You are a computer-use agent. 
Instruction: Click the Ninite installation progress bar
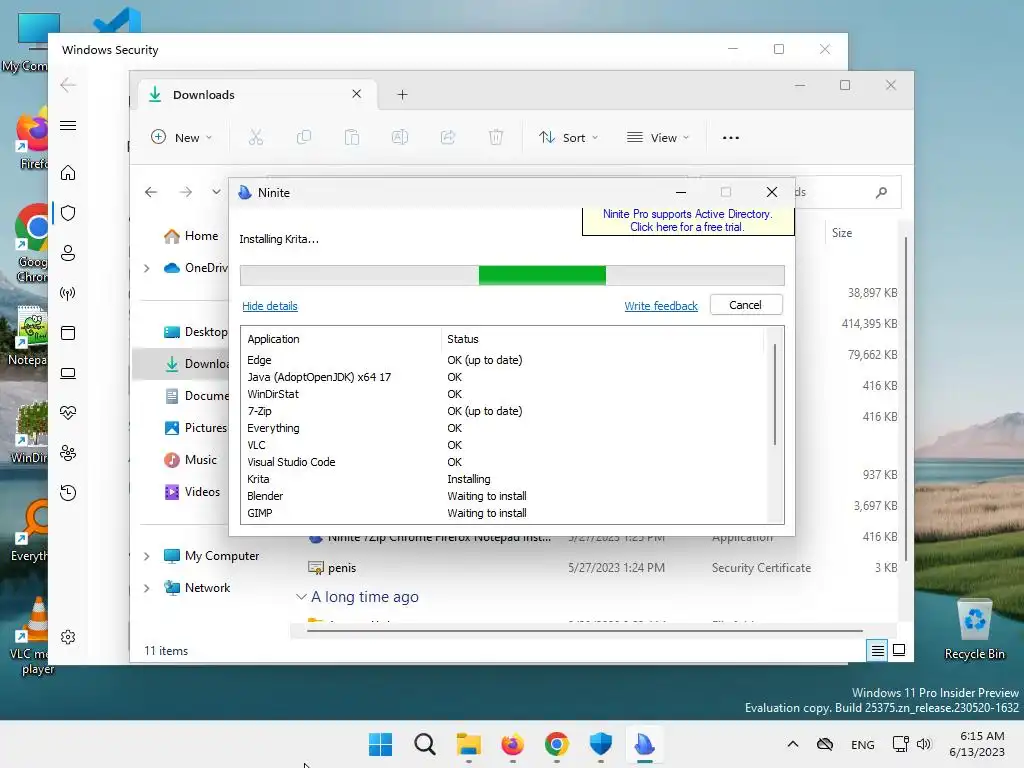tap(512, 276)
